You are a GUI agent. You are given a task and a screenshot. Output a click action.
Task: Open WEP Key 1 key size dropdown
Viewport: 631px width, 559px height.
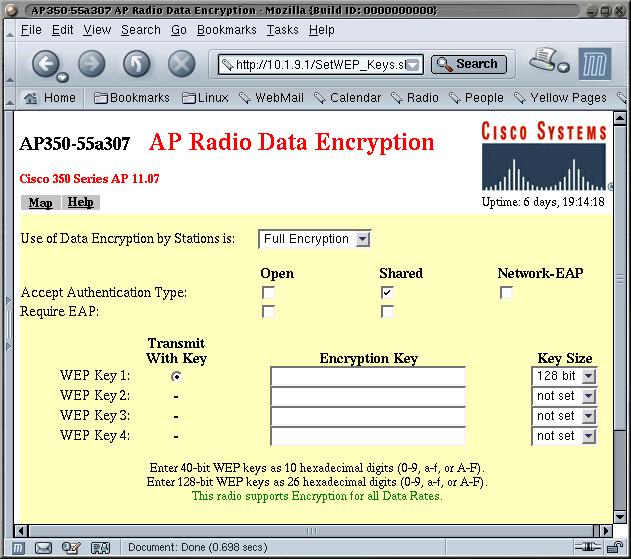[564, 376]
